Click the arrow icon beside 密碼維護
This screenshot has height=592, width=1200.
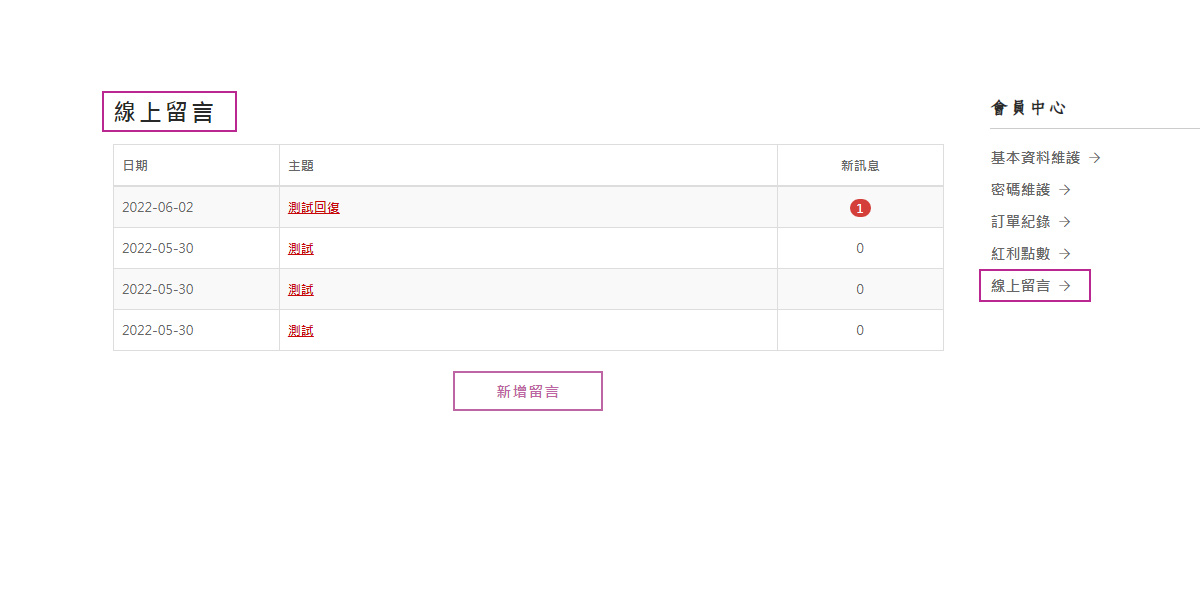coord(1065,190)
